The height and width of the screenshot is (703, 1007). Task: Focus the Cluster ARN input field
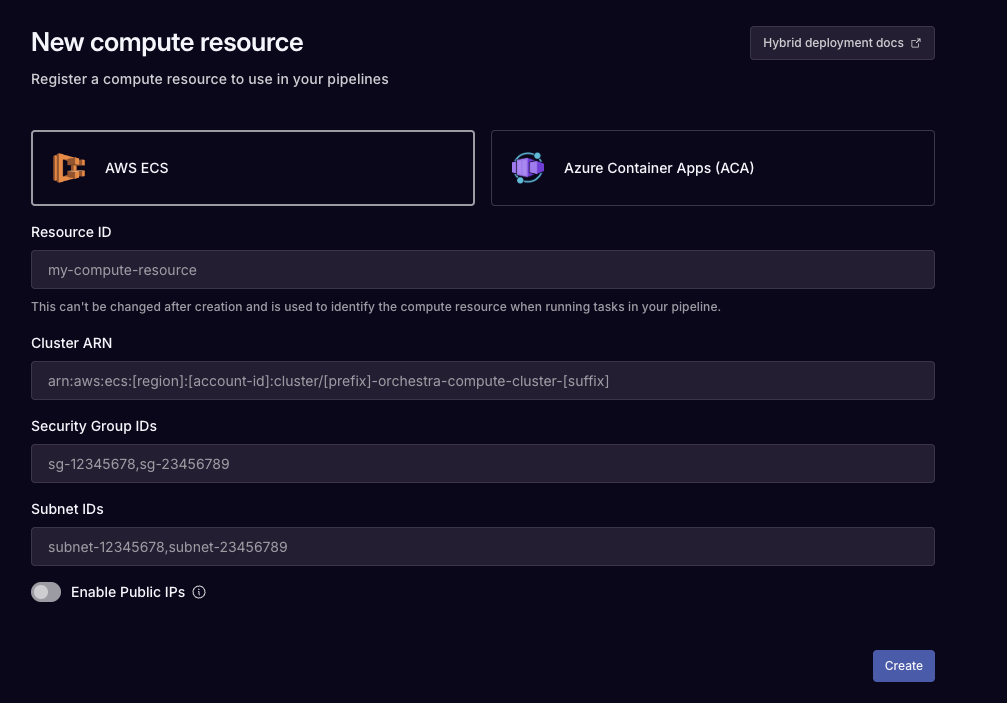coord(483,380)
